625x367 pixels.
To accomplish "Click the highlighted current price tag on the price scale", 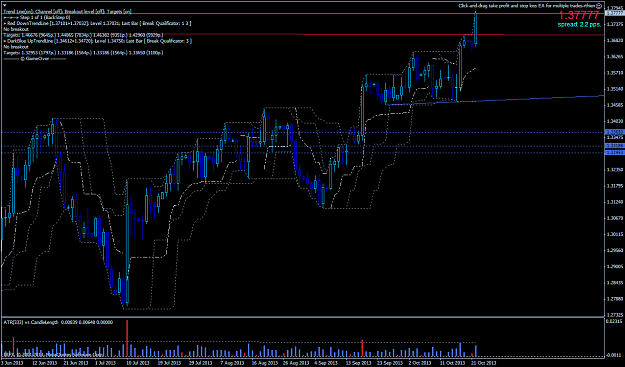I will coord(614,13).
